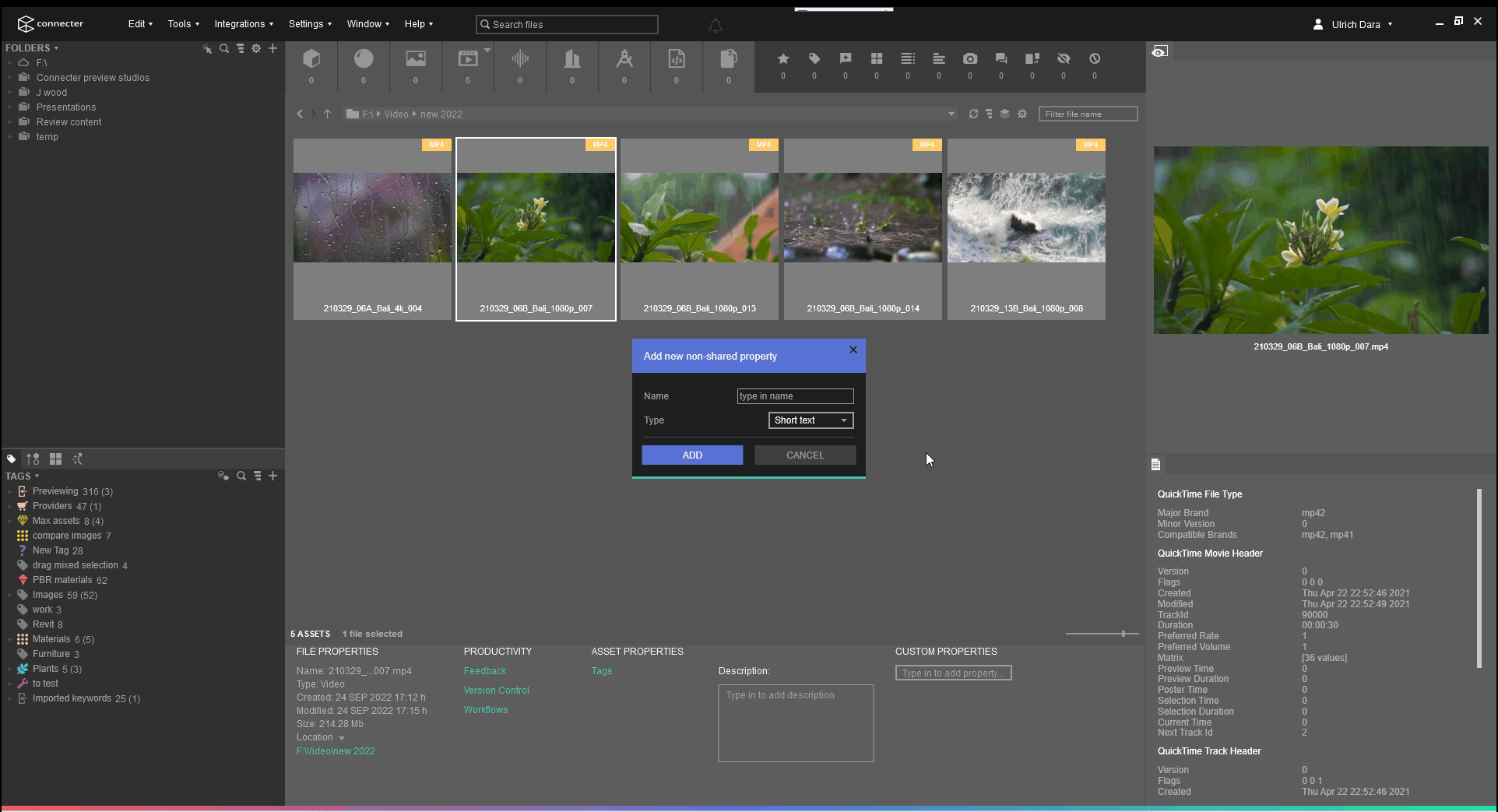Search tags magnifier icon
The height and width of the screenshot is (812, 1498).
(241, 476)
